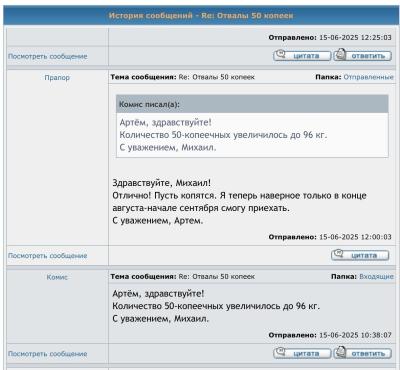Open 'Посмотреть сообщение' link under the 12:25:03 message
The width and height of the screenshot is (400, 370).
click(x=48, y=56)
